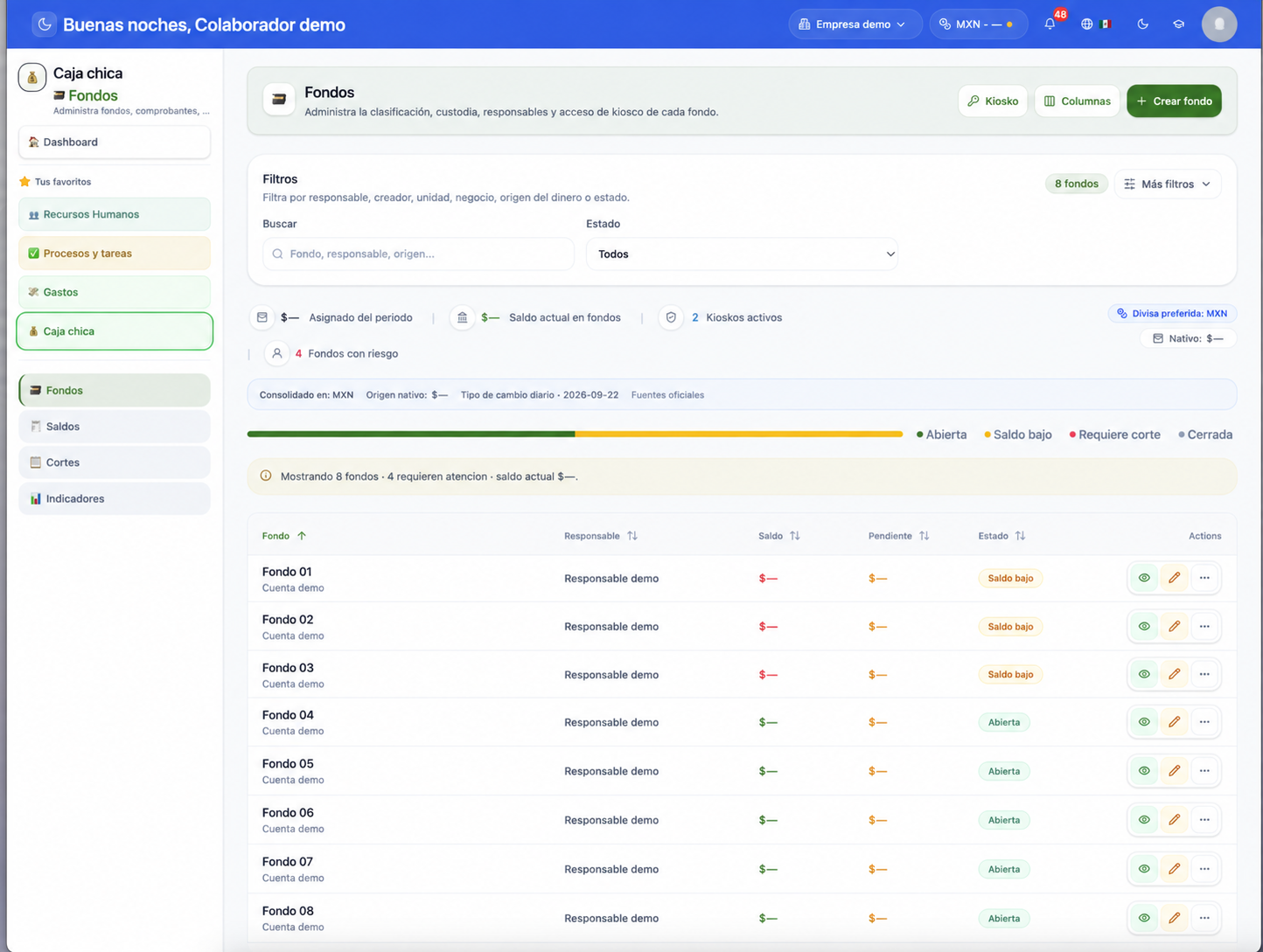This screenshot has height=952, width=1263.
Task: Edit Fondo 01 with the pencil icon
Action: point(1174,578)
